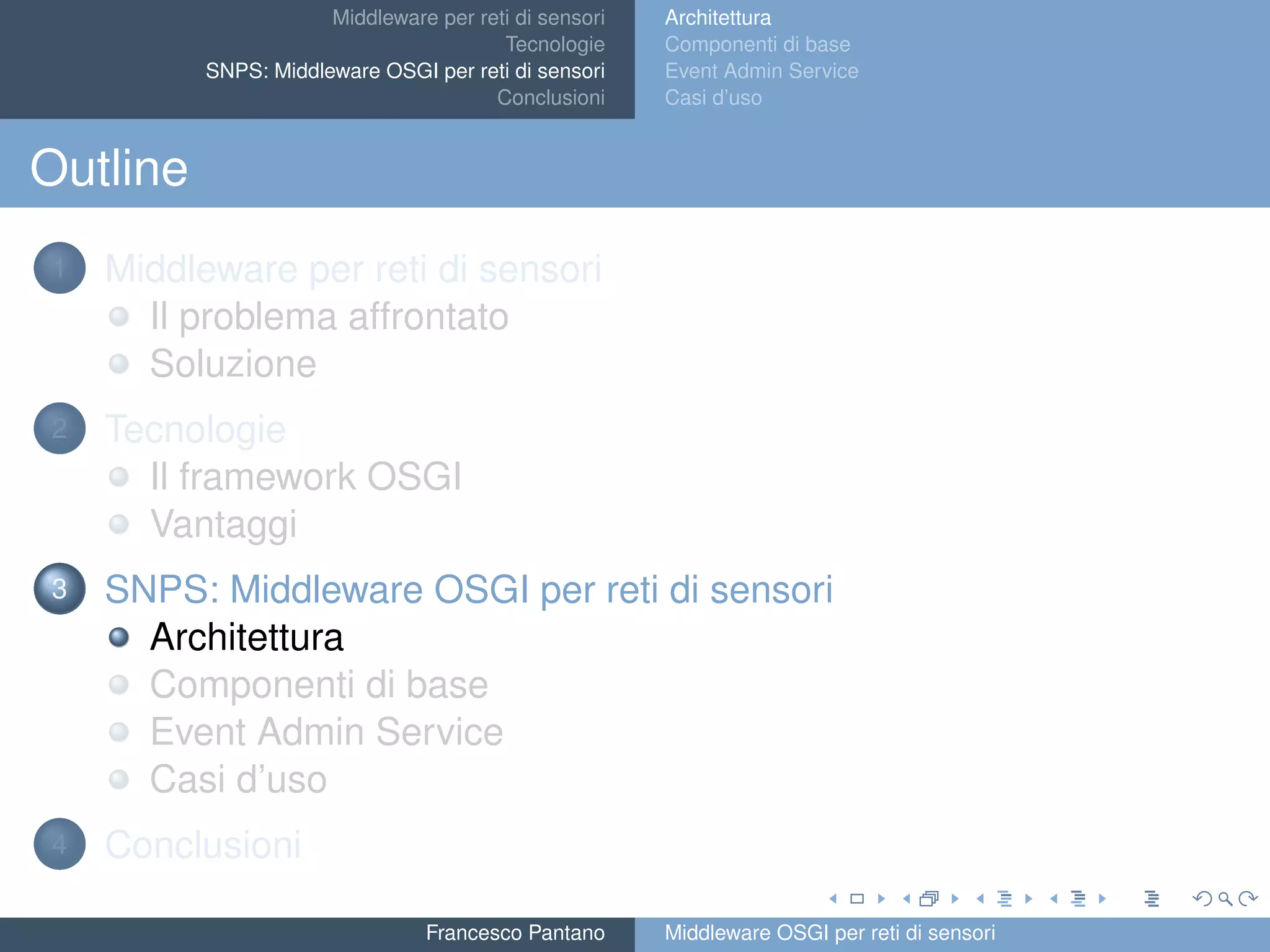Click the go-forward curved arrow icon
The image size is (1270, 952).
pyautogui.click(x=1248, y=898)
